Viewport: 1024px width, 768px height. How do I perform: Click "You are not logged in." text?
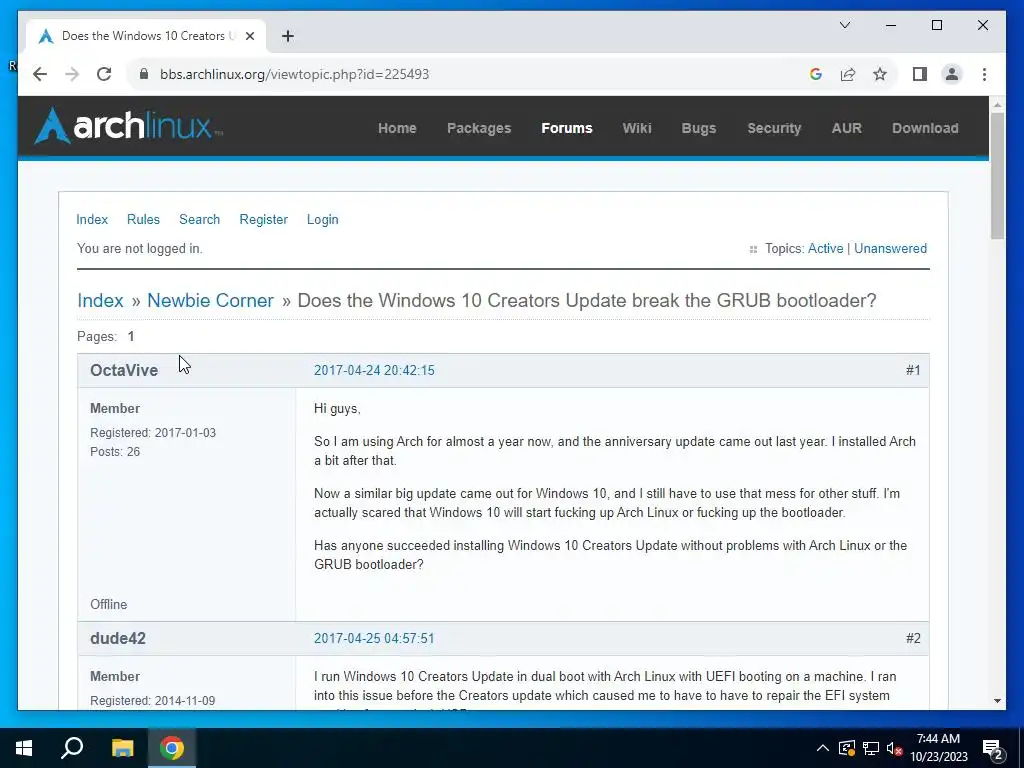140,248
